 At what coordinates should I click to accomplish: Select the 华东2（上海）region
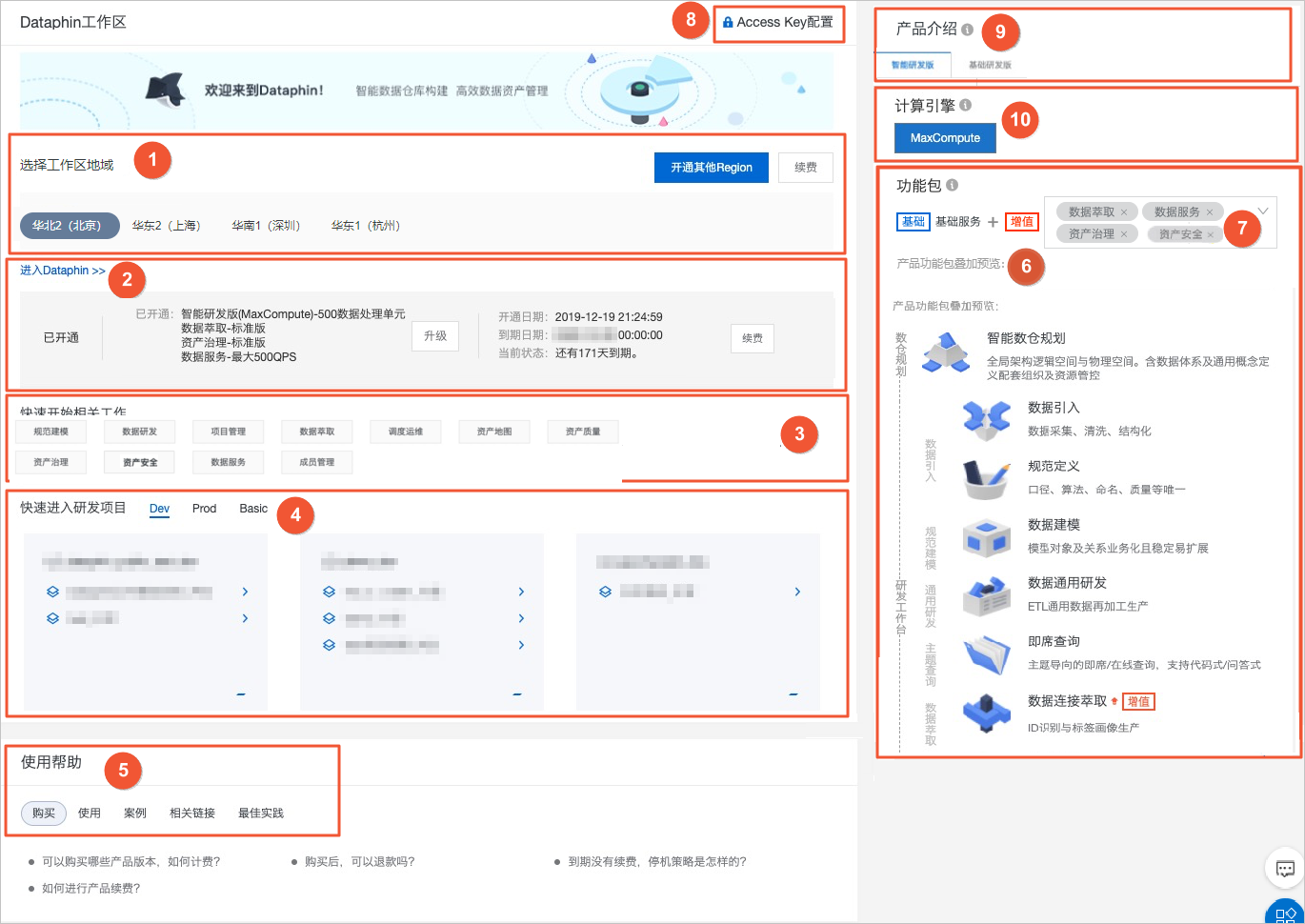(x=168, y=226)
